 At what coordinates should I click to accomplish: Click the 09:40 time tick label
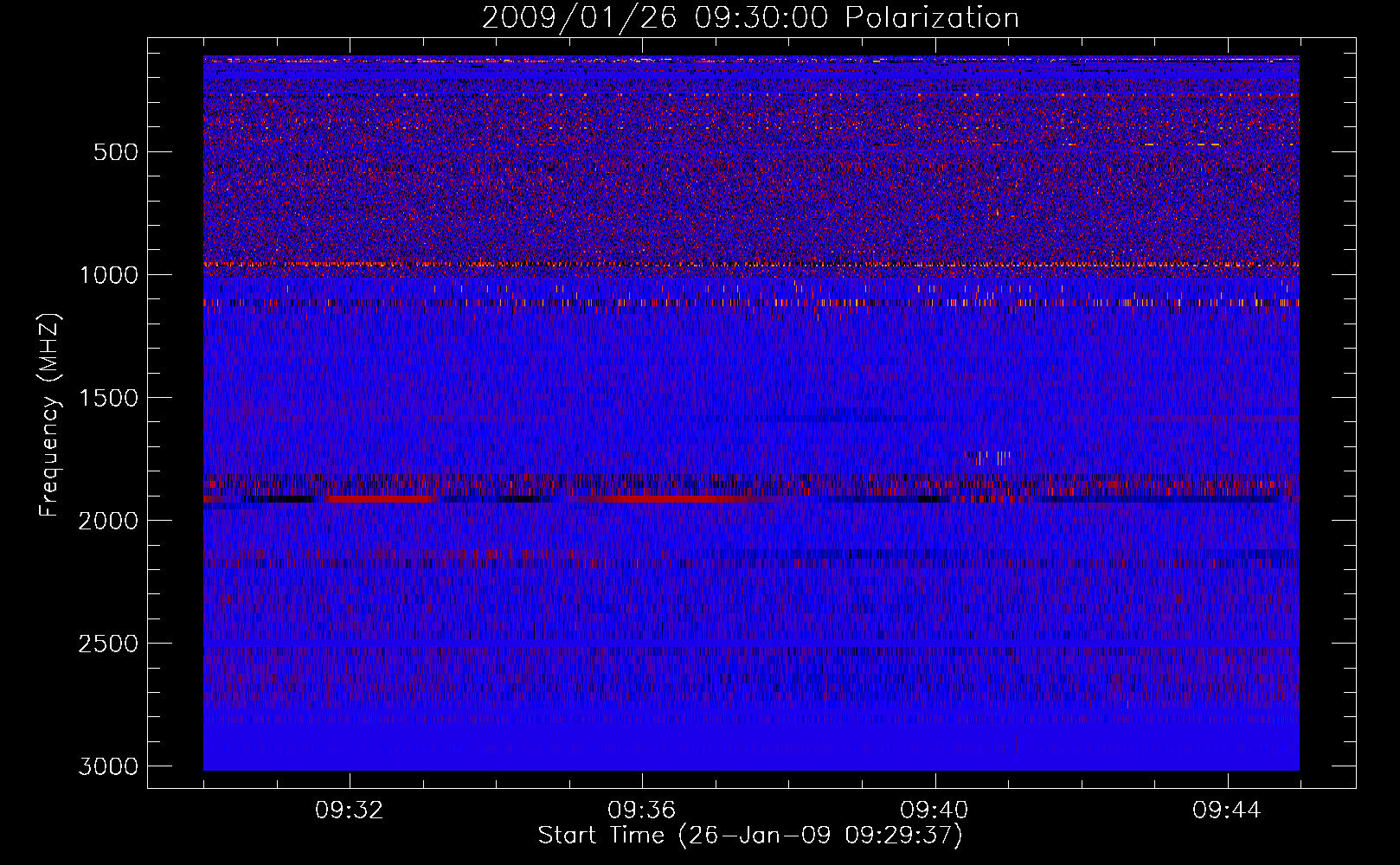tap(934, 811)
